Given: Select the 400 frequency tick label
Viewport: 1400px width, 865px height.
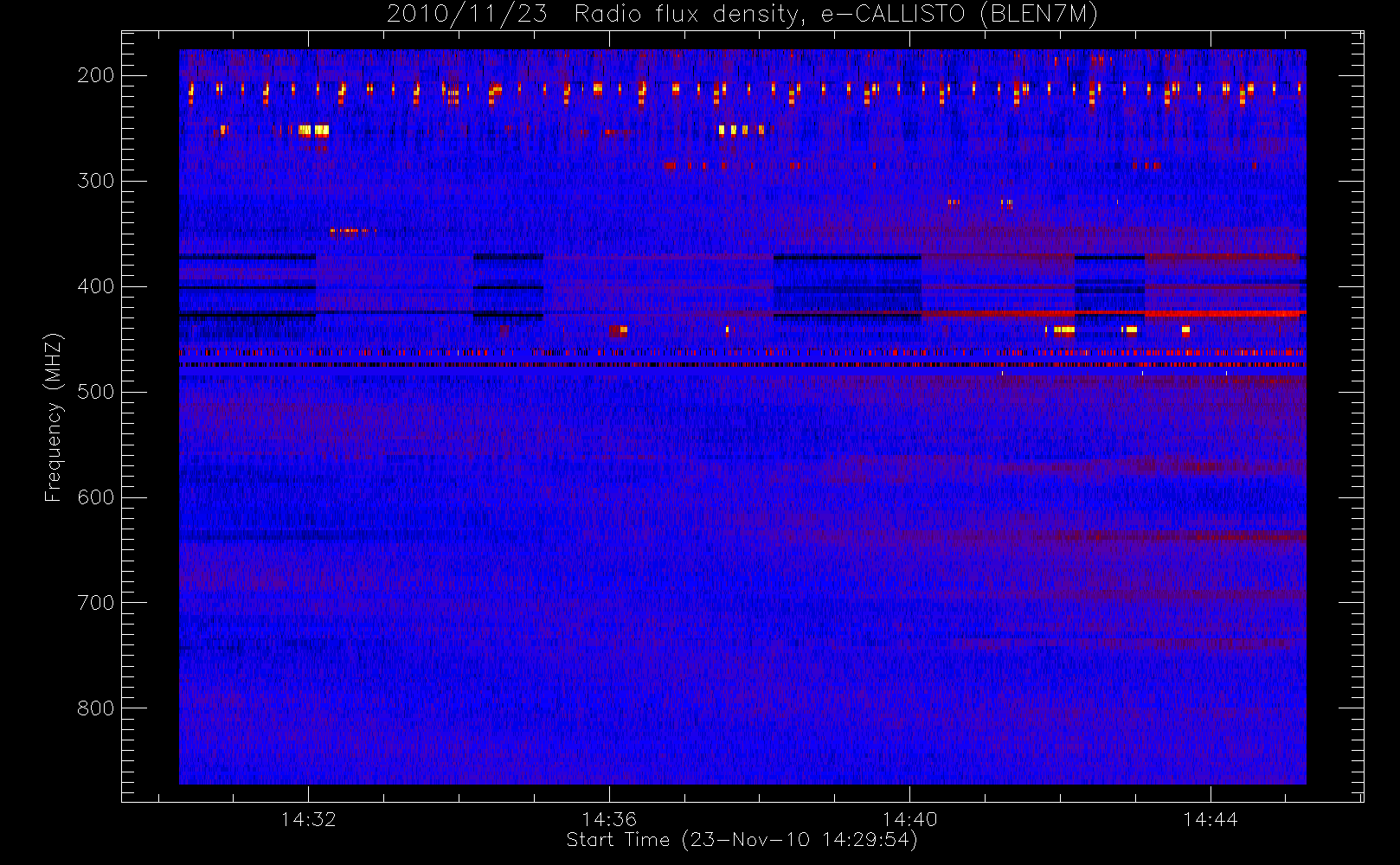Looking at the screenshot, I should (95, 286).
